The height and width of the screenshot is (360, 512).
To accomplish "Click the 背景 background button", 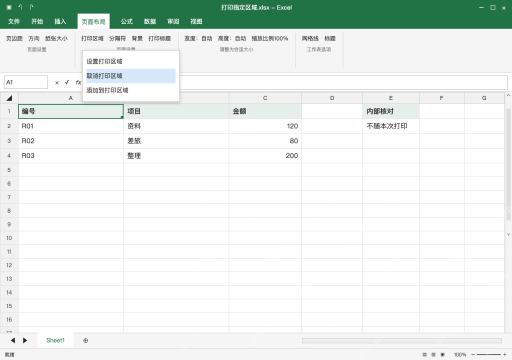I will [137, 39].
